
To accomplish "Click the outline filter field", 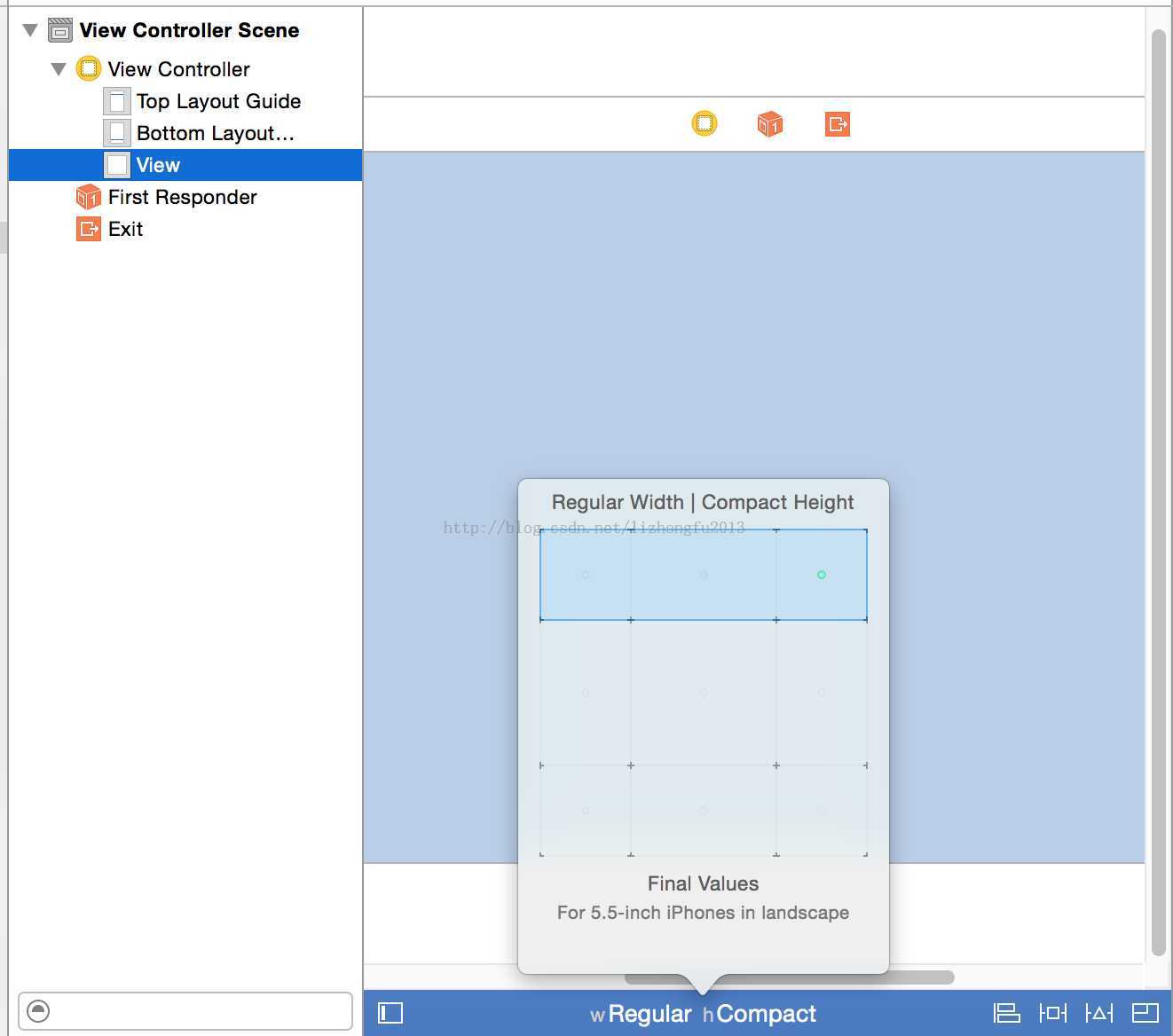I will (185, 1011).
